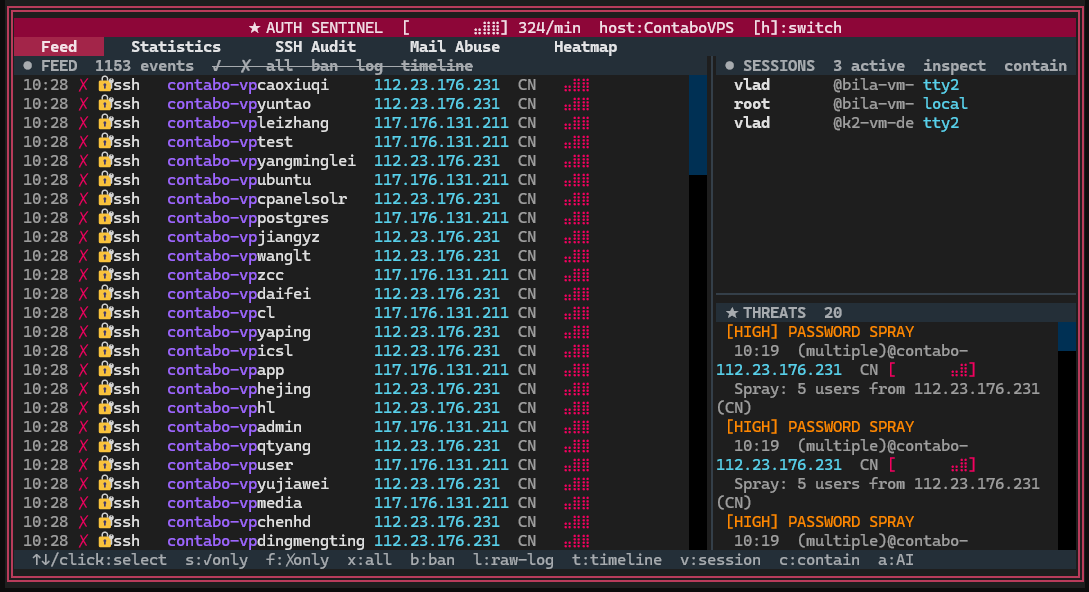Switch to the Heatmap tab
1089x592 pixels.
584,46
